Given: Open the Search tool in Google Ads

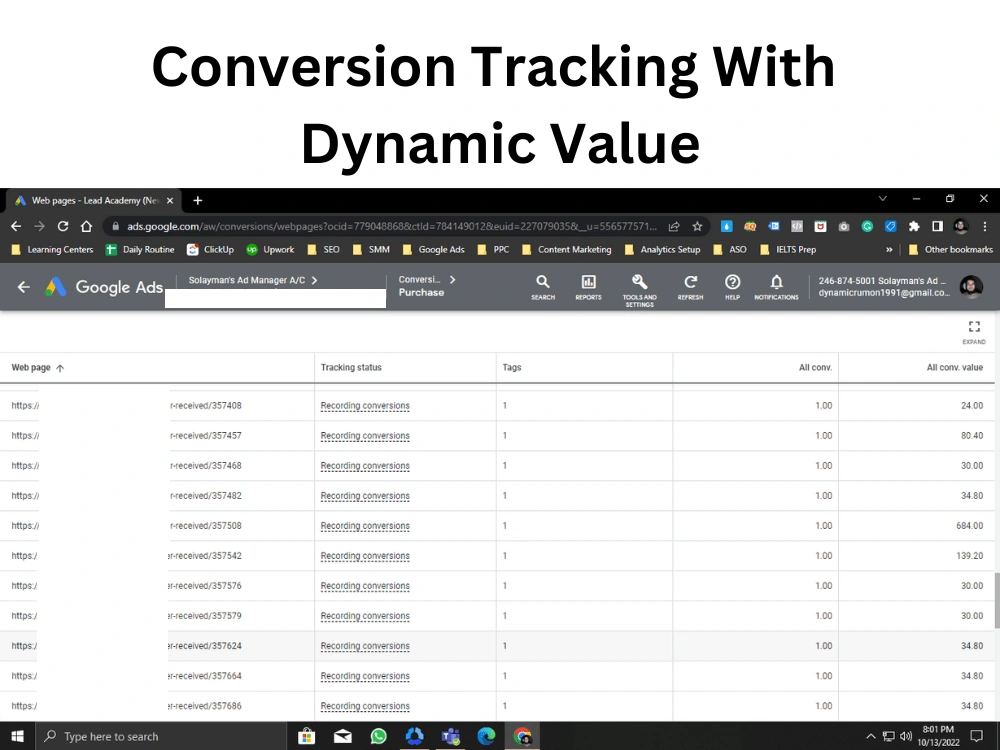Looking at the screenshot, I should click(x=543, y=287).
